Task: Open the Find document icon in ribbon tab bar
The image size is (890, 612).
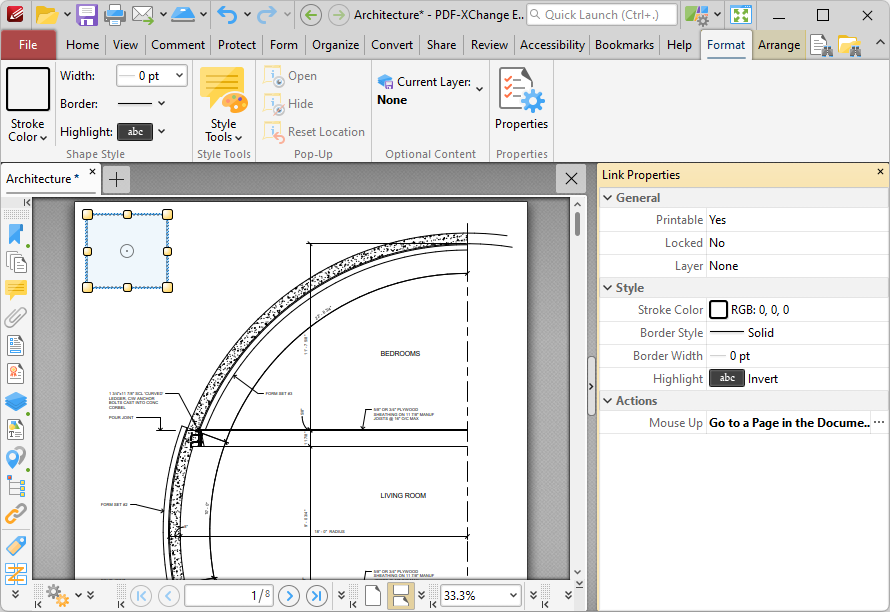Action: [x=821, y=45]
